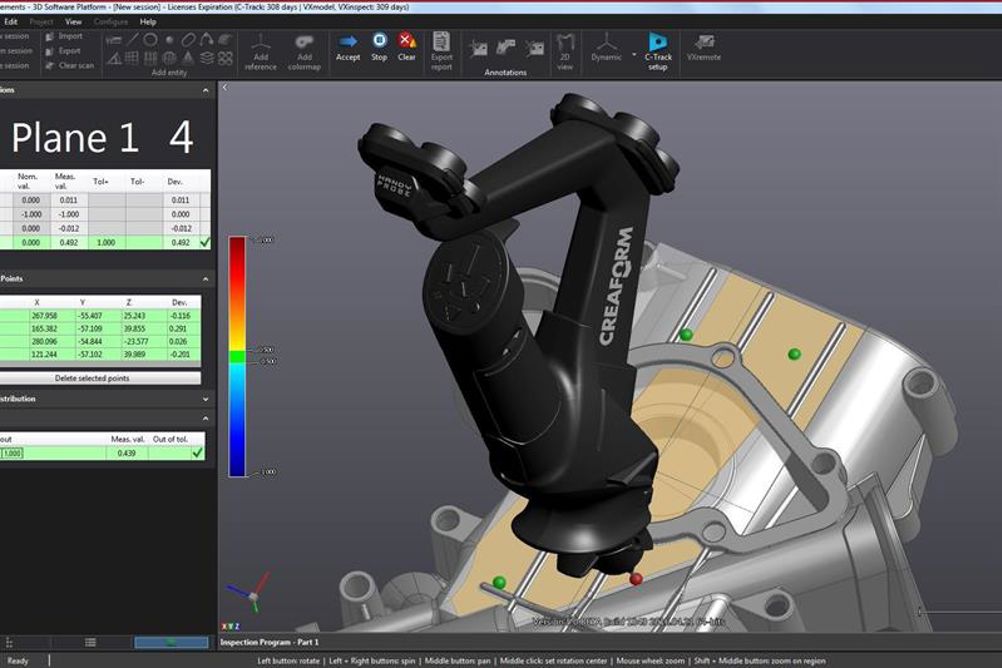
Task: Click the middle annotation tool icon
Action: 505,48
